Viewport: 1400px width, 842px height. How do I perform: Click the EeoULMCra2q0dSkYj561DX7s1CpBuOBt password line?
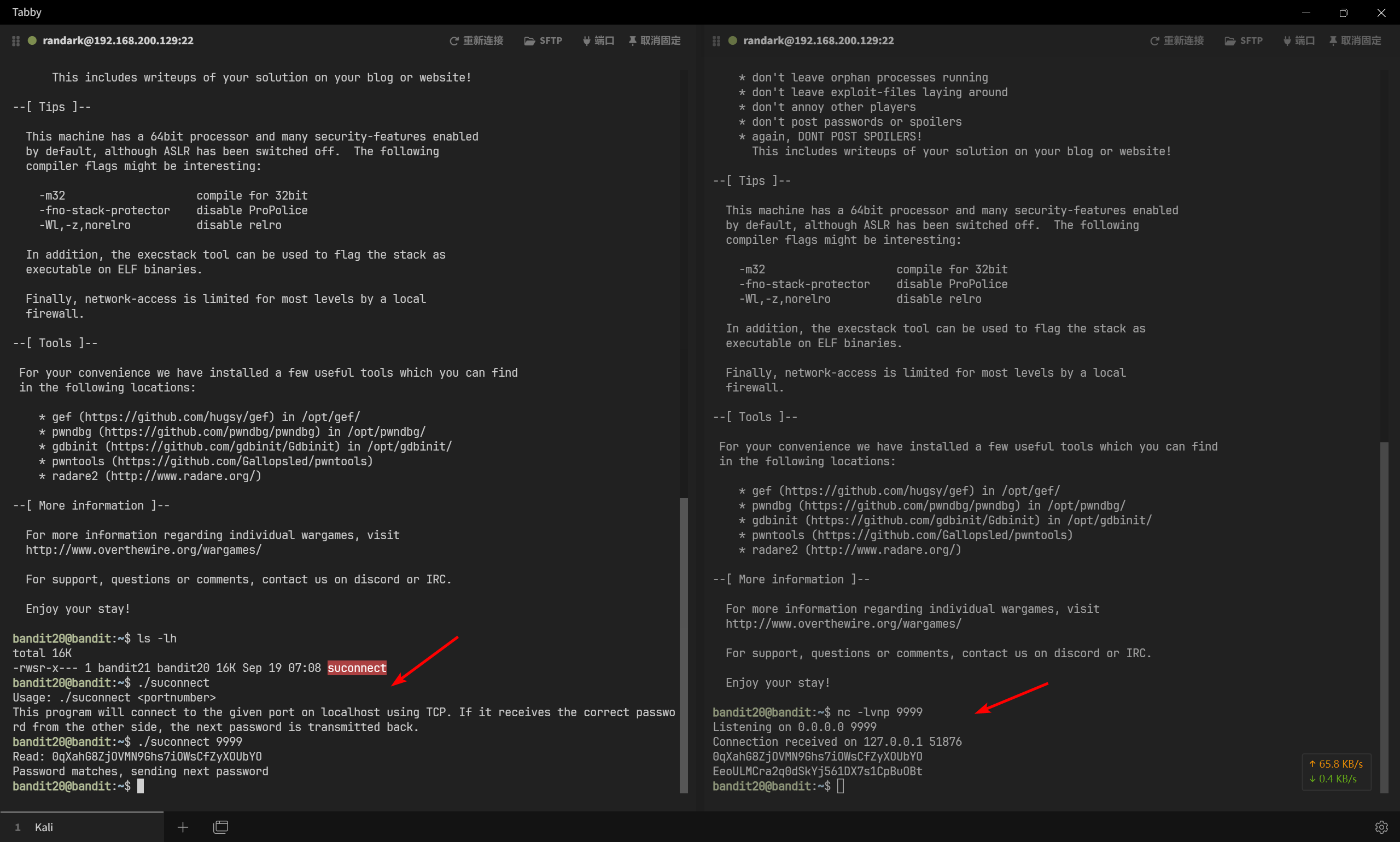point(818,771)
